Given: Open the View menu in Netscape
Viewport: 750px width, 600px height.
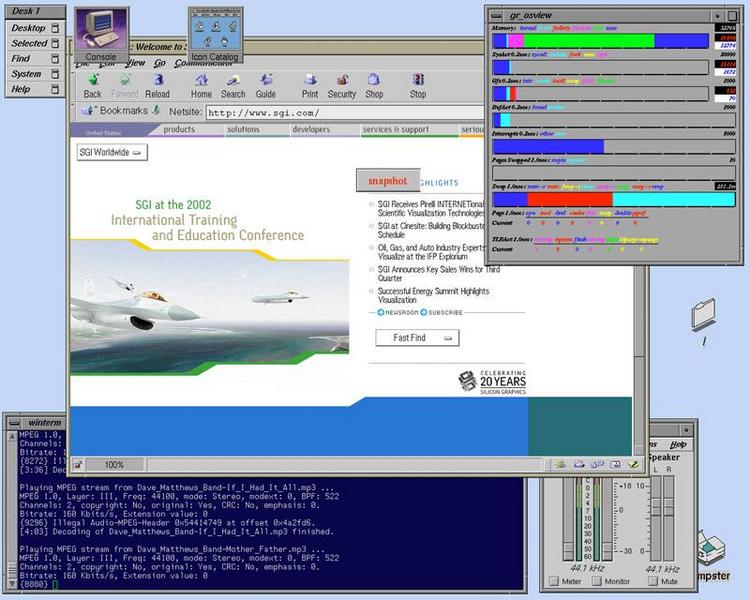Looking at the screenshot, I should 136,63.
